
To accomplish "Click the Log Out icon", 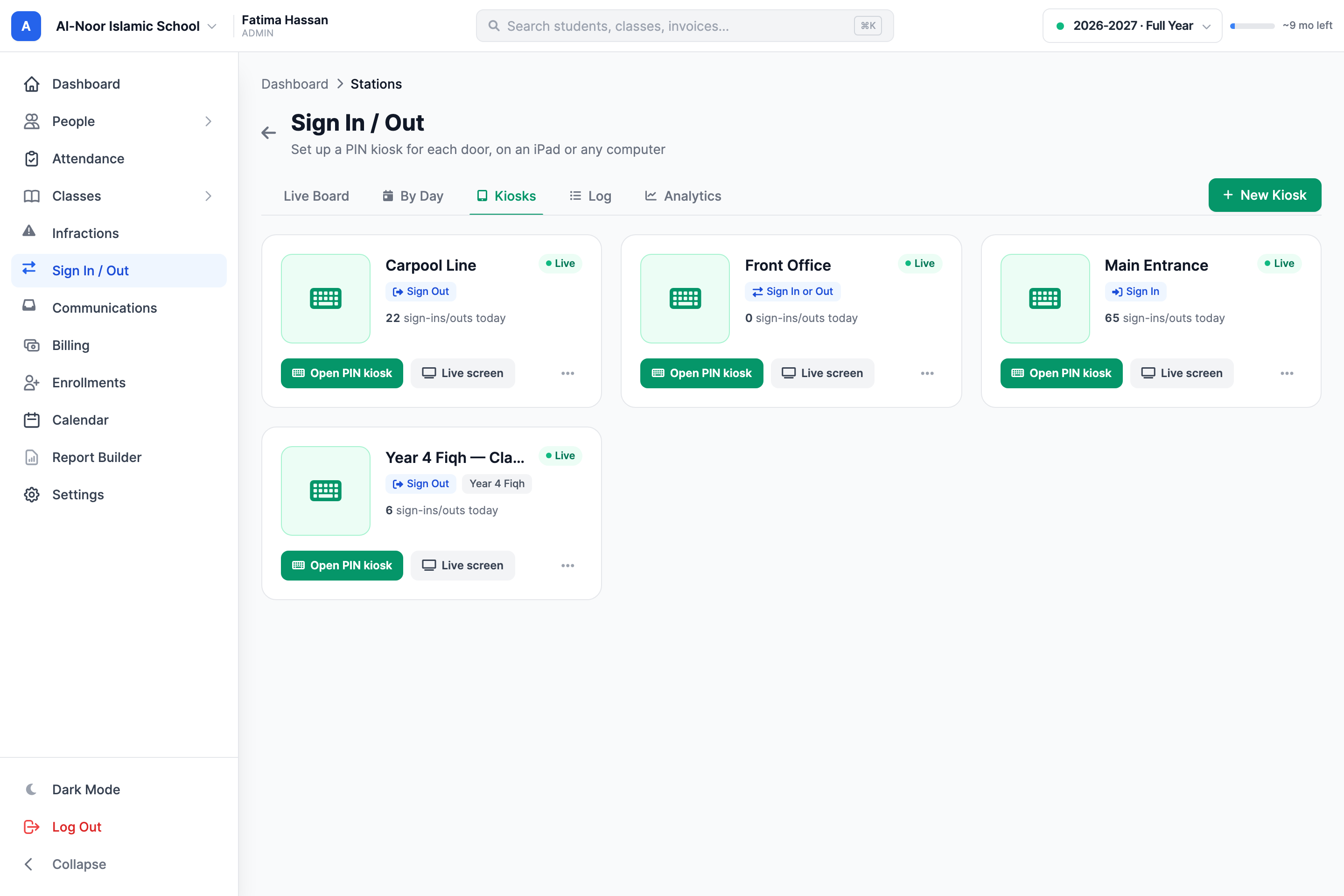I will click(31, 827).
